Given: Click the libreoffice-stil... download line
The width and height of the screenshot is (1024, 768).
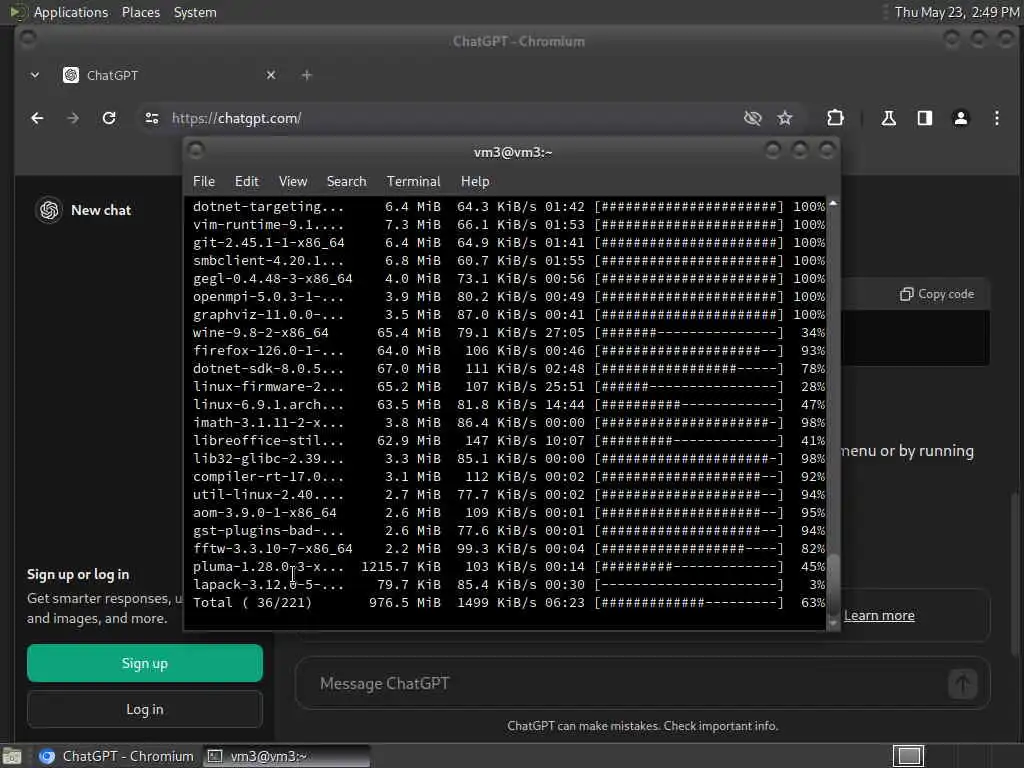Looking at the screenshot, I should click(509, 441).
